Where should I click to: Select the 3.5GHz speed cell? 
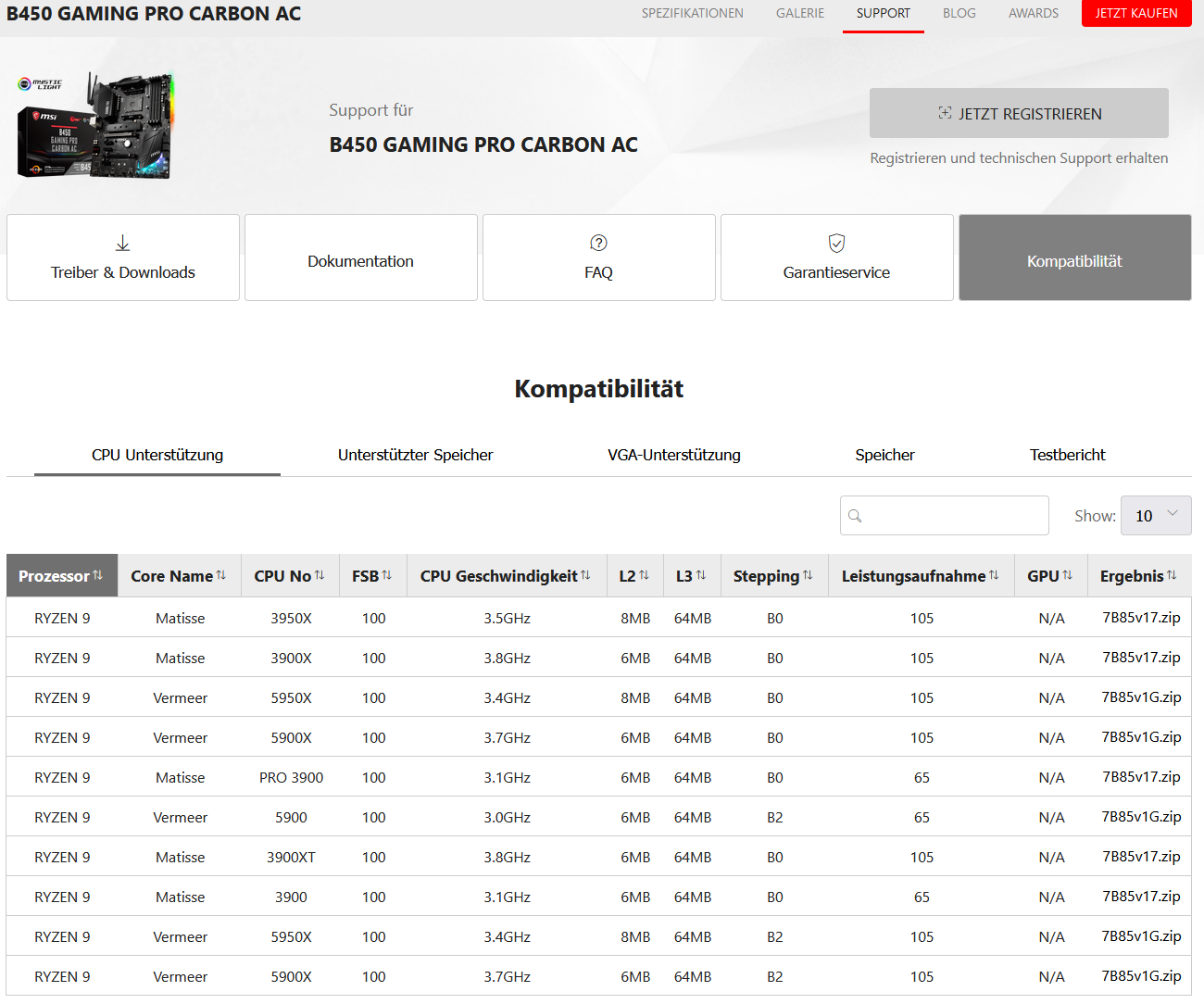[507, 618]
